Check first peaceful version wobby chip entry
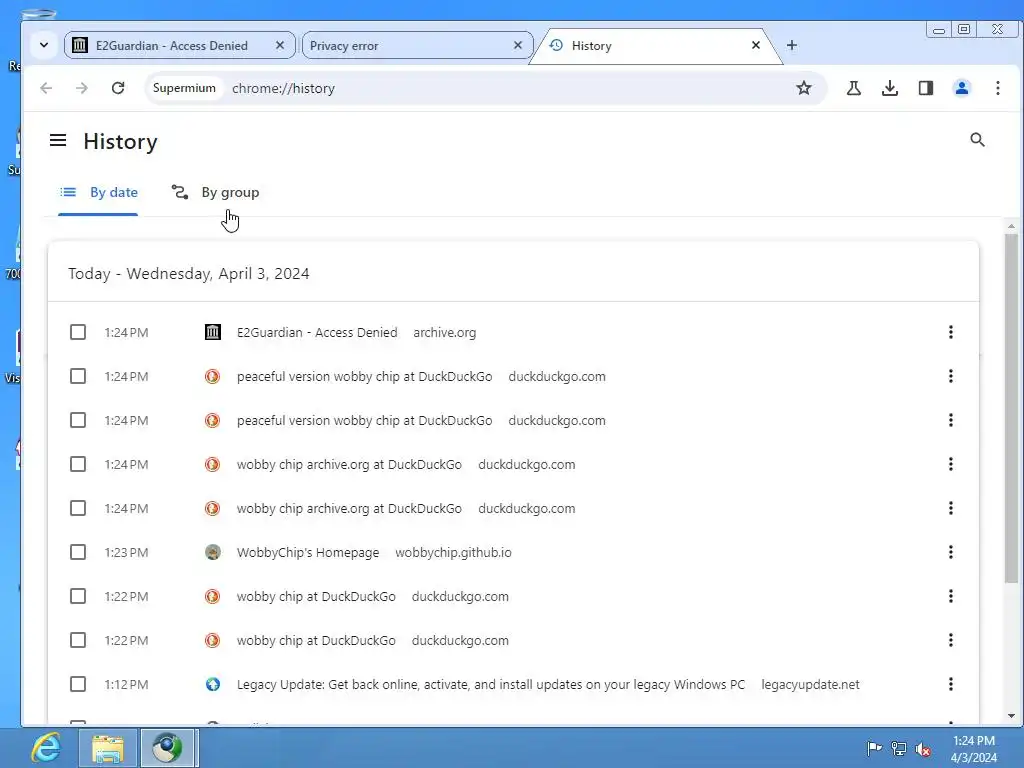The width and height of the screenshot is (1024, 768). [78, 376]
